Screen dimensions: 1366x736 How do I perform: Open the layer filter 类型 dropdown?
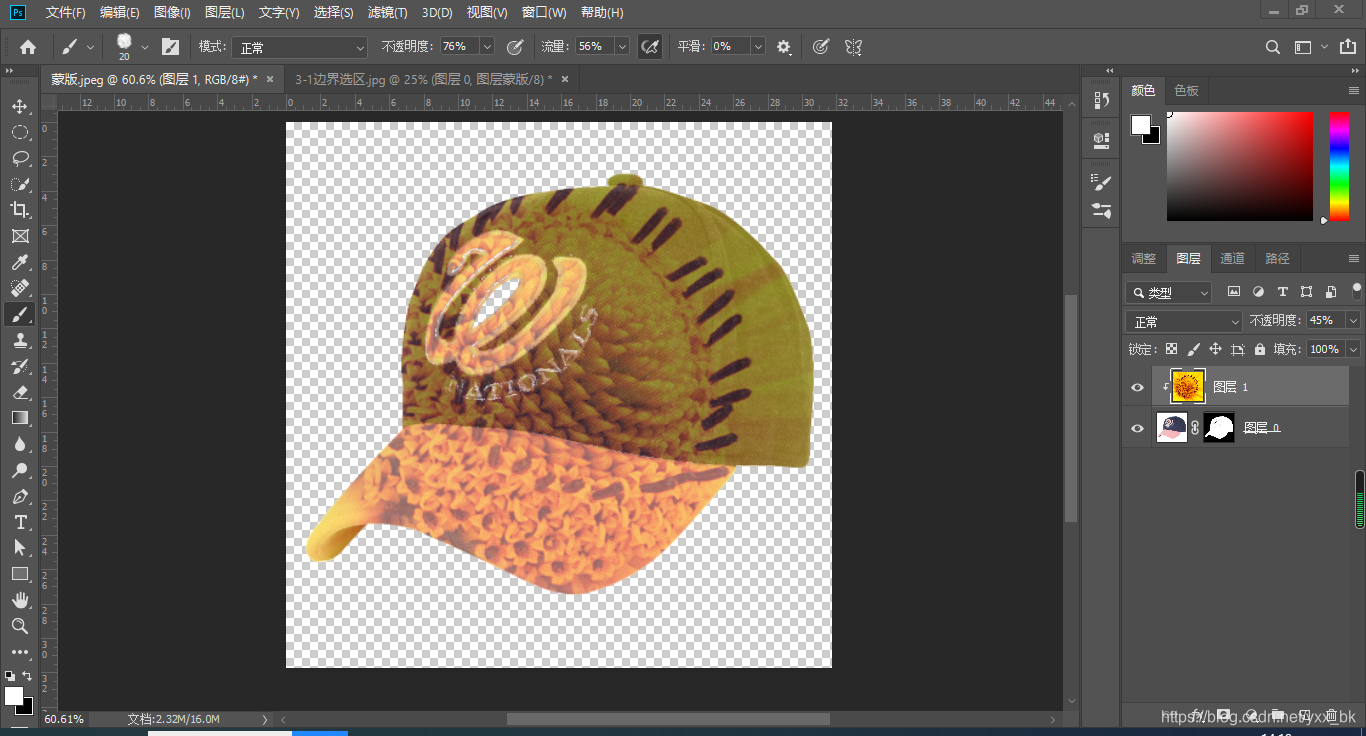click(x=1168, y=292)
